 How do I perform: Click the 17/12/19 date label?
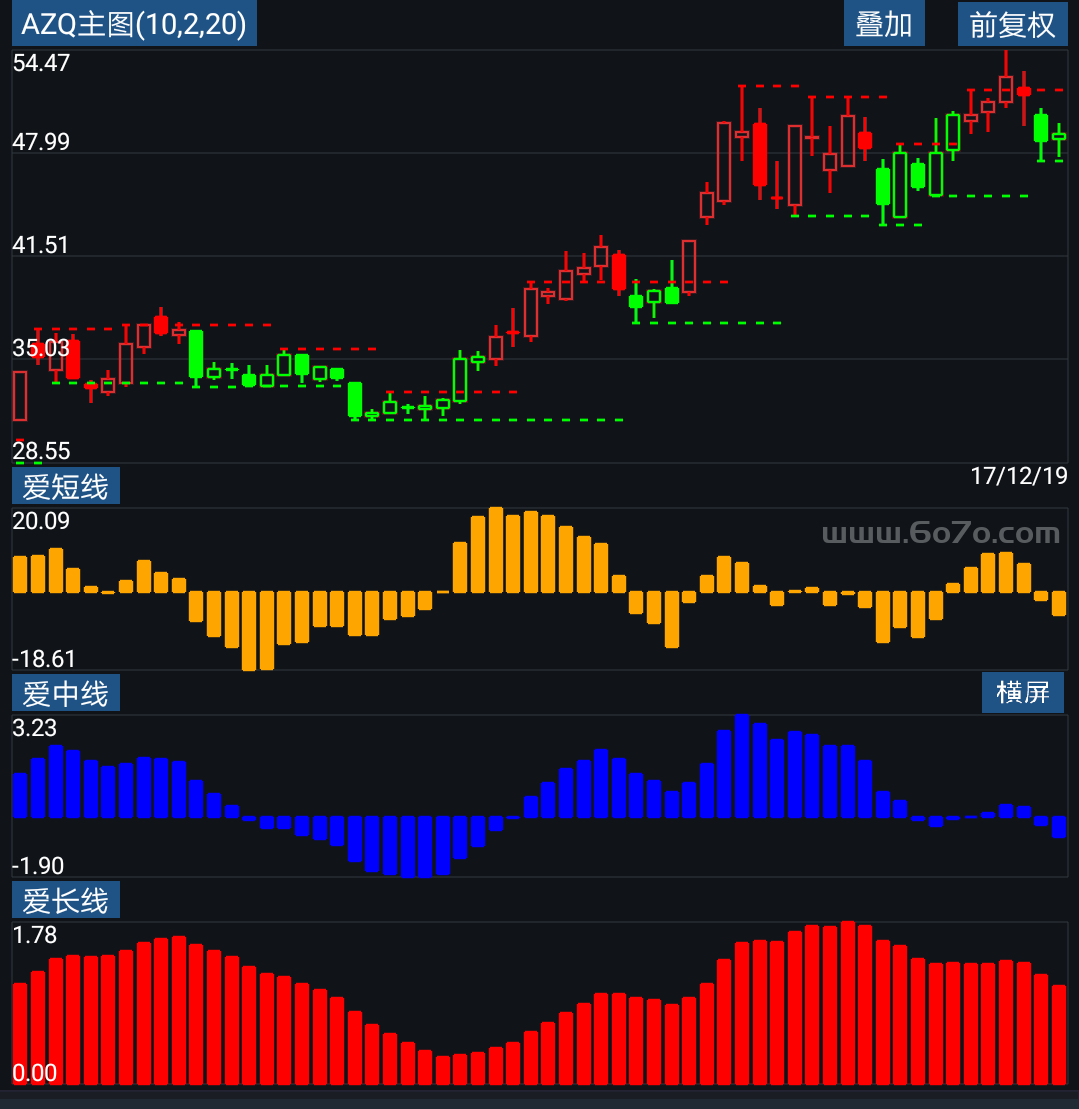click(x=1018, y=475)
